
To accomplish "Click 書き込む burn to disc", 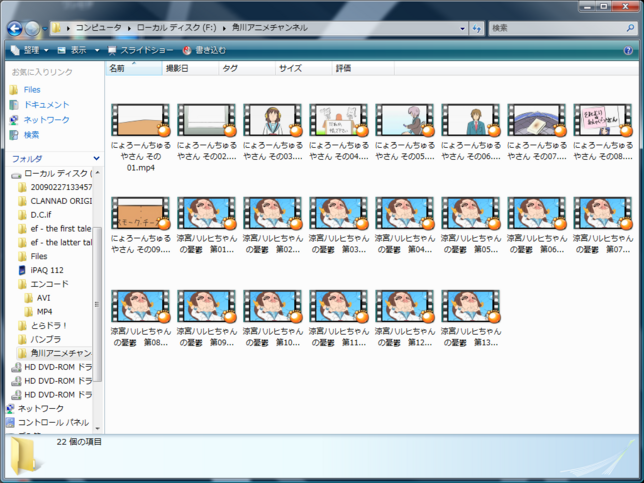I will tap(204, 51).
